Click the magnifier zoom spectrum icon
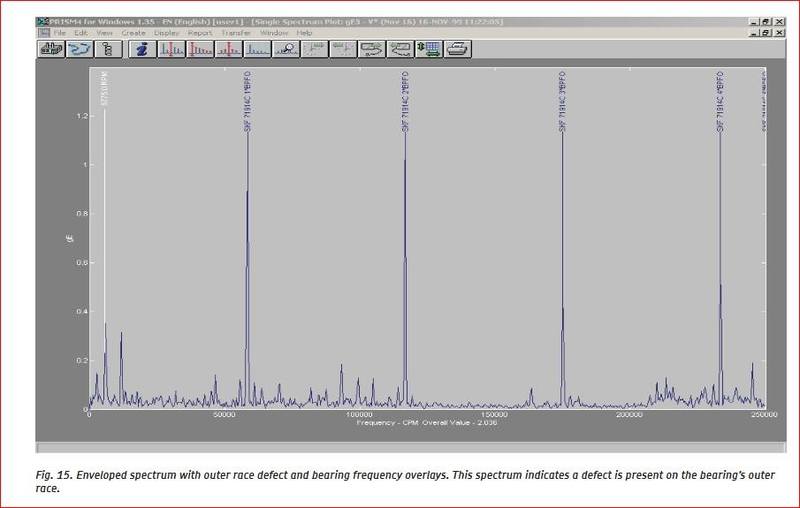The width and height of the screenshot is (800, 508). tap(285, 48)
